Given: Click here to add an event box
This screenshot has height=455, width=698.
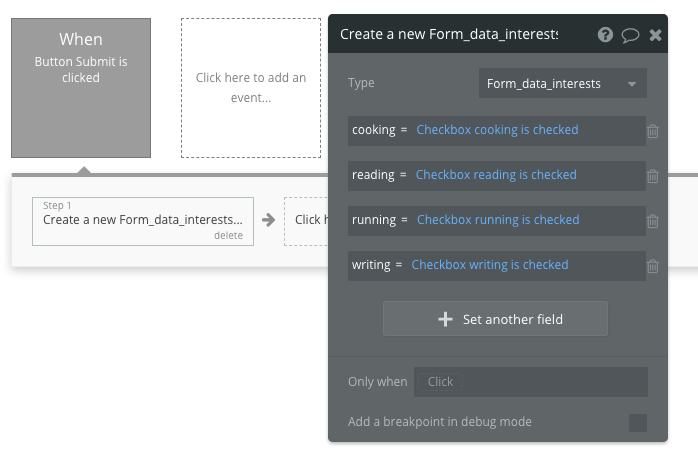Looking at the screenshot, I should click(251, 88).
